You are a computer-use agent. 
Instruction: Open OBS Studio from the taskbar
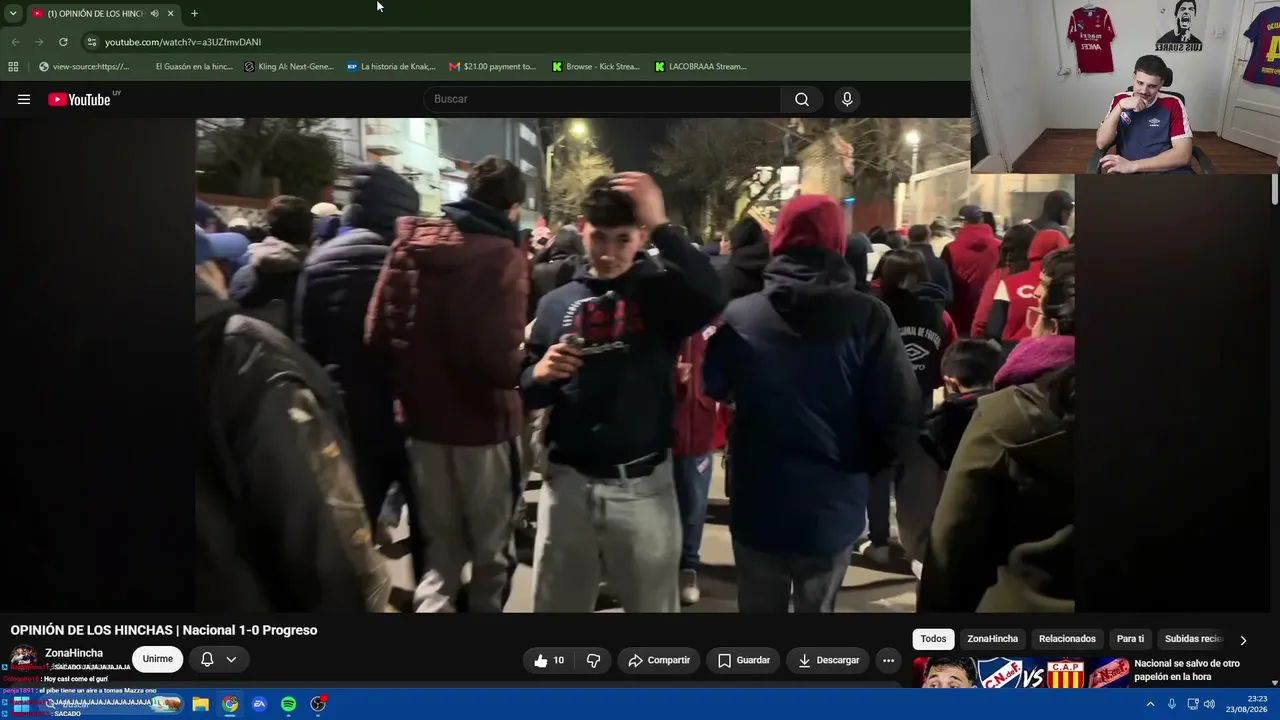[x=318, y=704]
